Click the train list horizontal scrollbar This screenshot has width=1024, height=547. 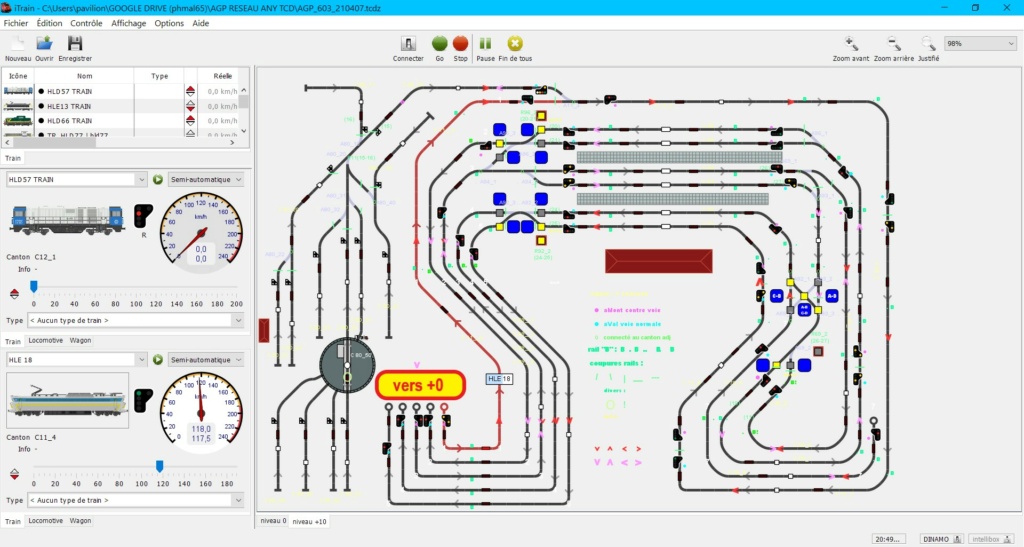click(121, 142)
